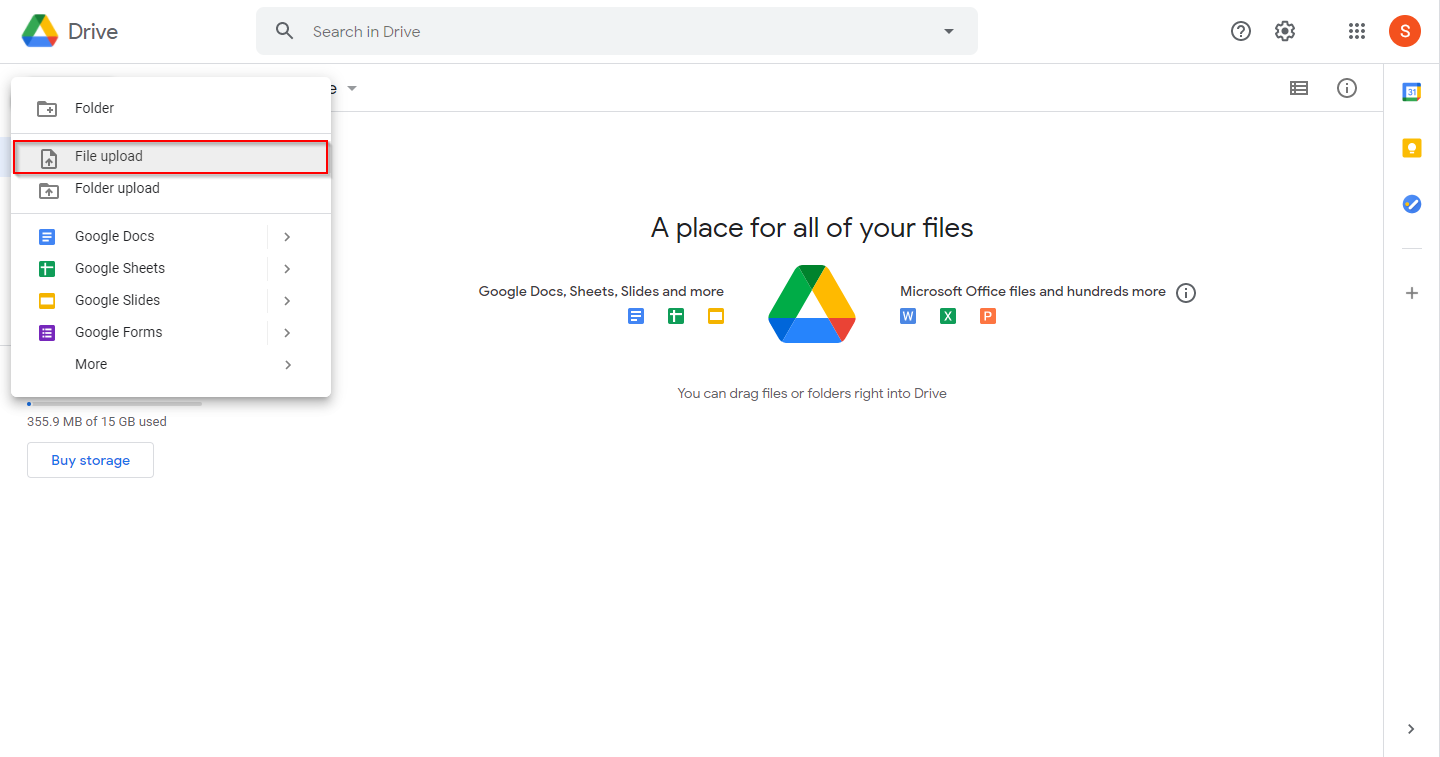This screenshot has height=757, width=1440.
Task: Click 'You can drag files or folders' text
Action: point(812,393)
